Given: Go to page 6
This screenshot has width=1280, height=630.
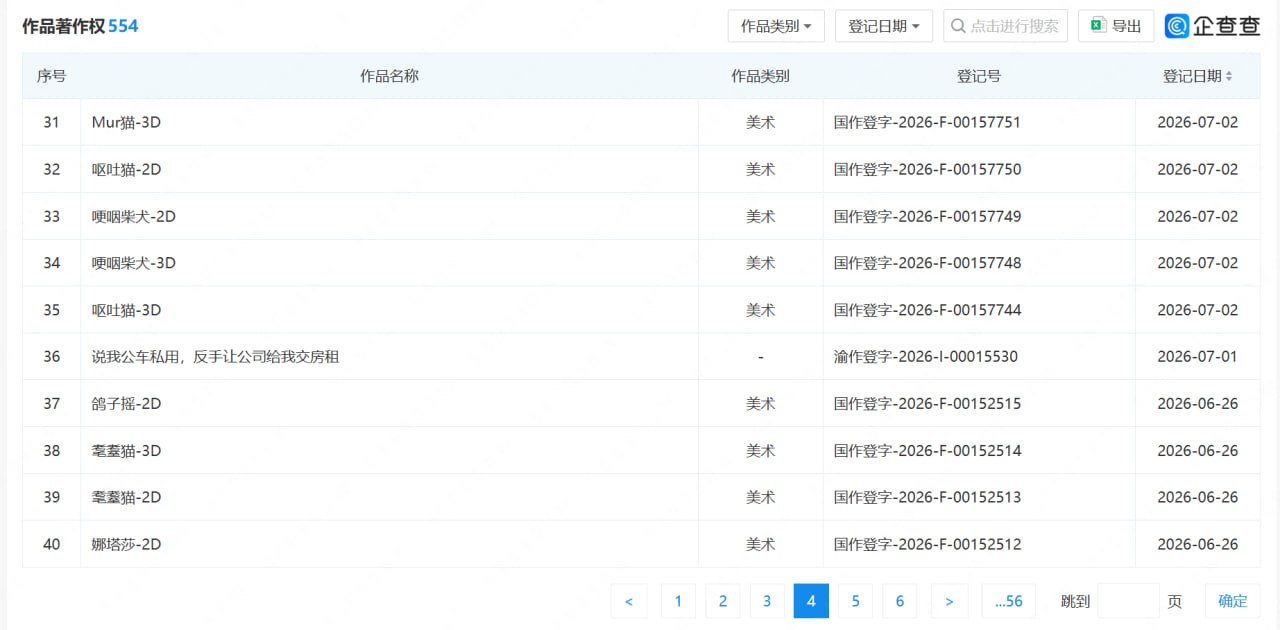Looking at the screenshot, I should (900, 601).
